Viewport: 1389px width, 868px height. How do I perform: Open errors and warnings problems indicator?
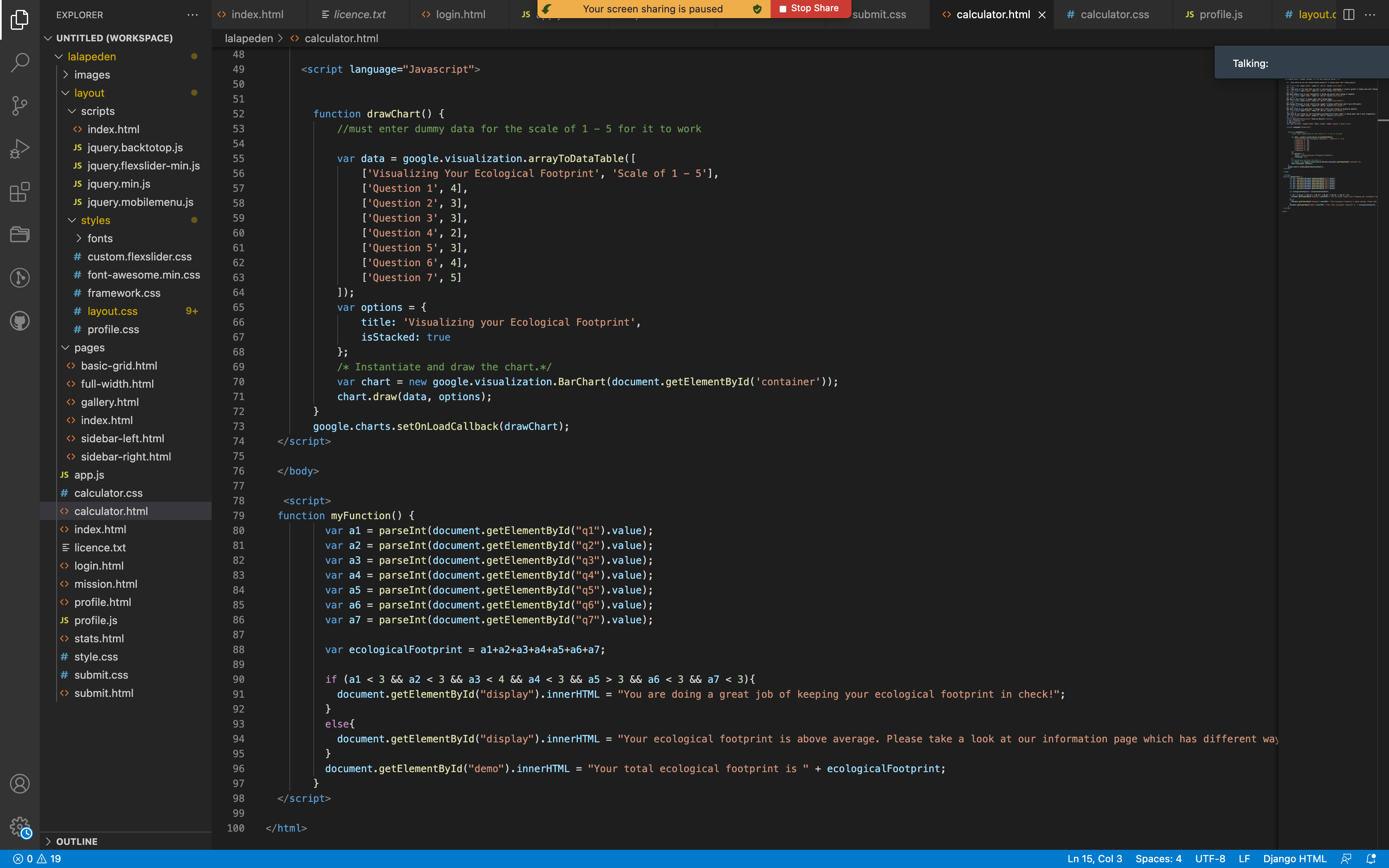[37, 859]
